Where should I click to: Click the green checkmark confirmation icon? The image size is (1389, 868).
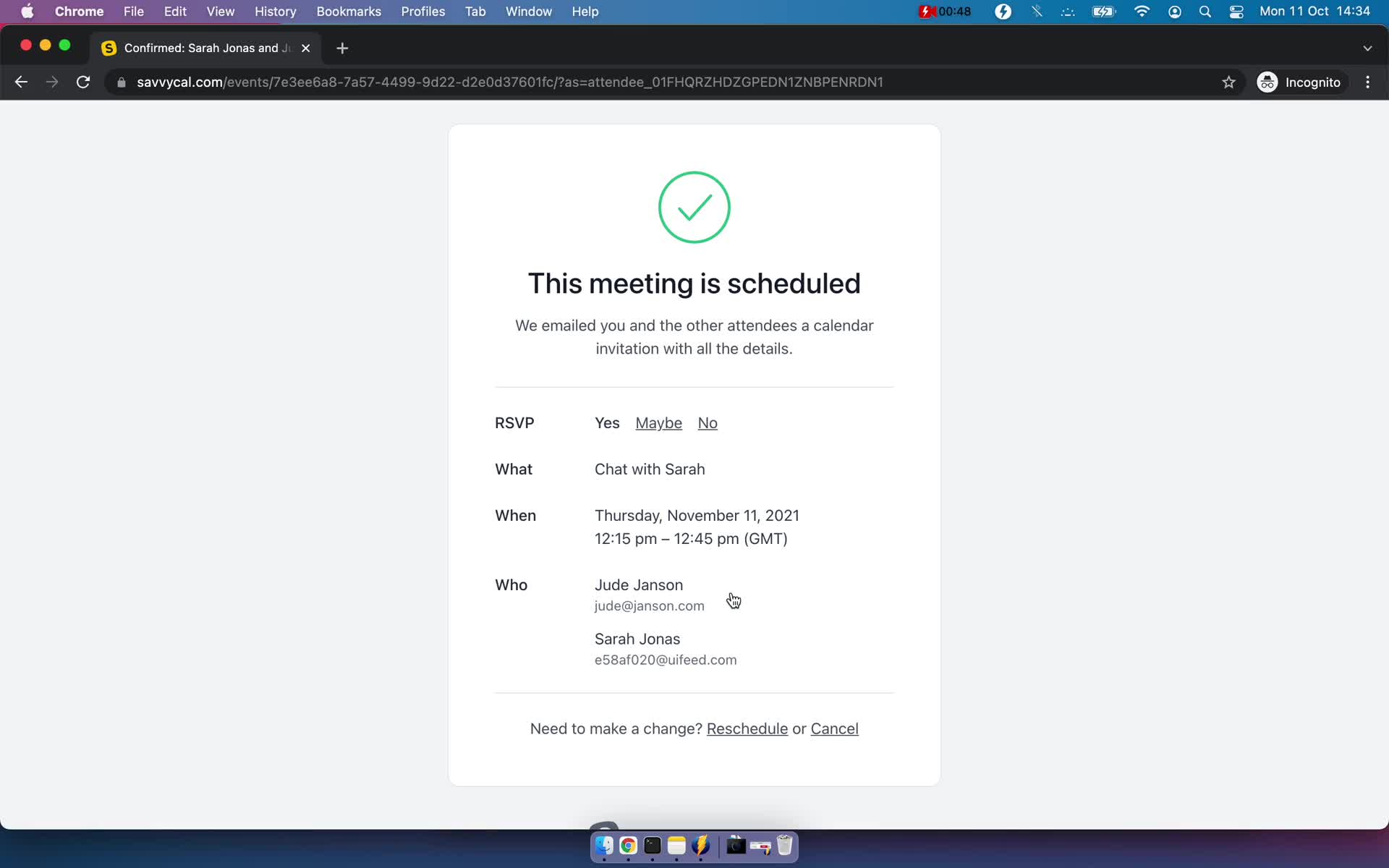point(694,207)
